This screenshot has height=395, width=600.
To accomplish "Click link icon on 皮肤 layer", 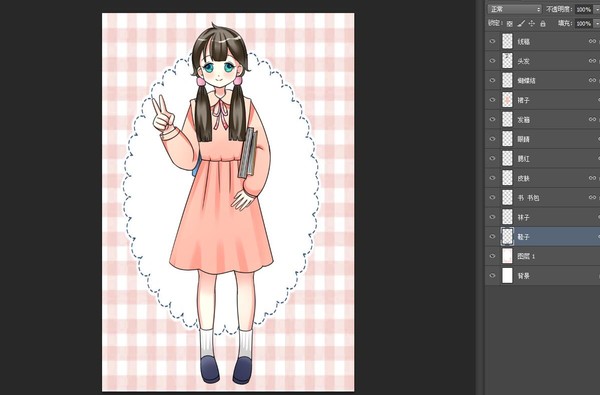I will [x=592, y=178].
